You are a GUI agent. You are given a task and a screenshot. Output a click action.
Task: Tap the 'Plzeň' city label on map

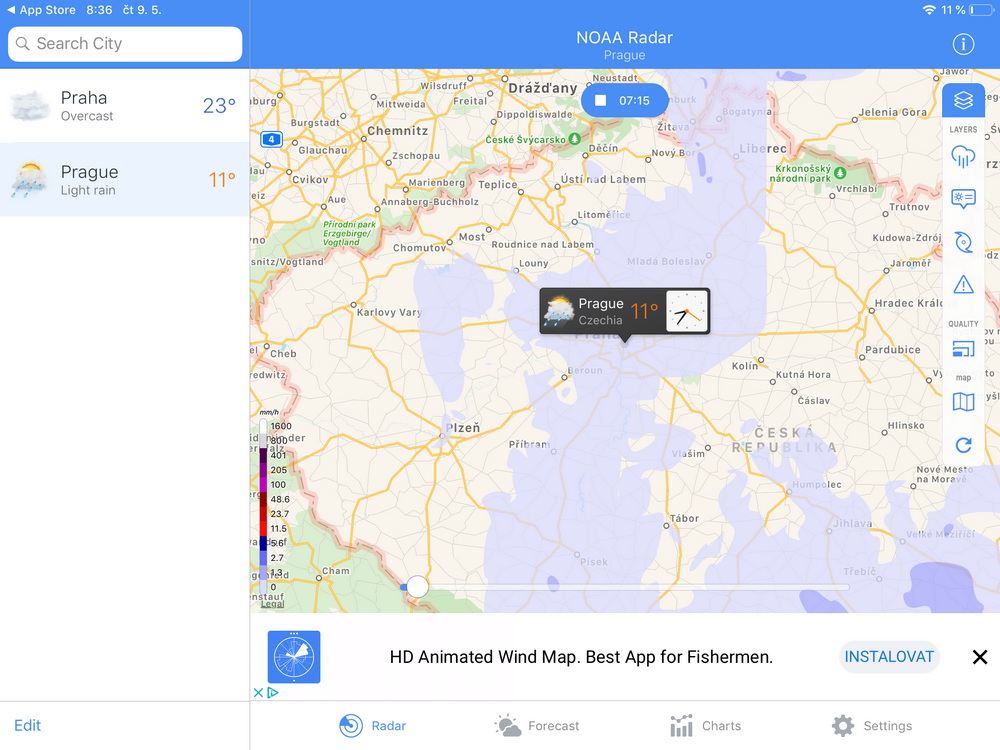(x=464, y=428)
